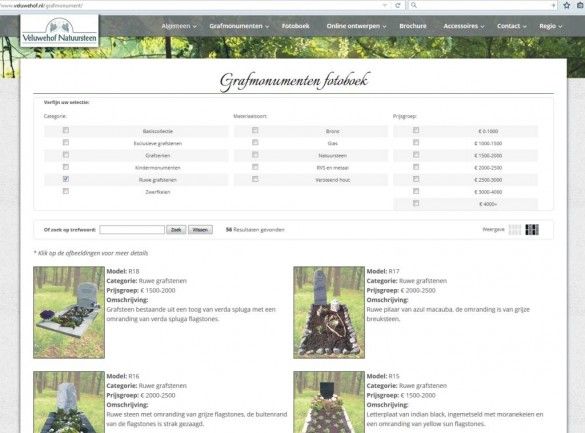Screen dimensions: 585x433
Task: Click the R17 'Ruwe pilaar van azul macauba' description
Action: (448, 314)
